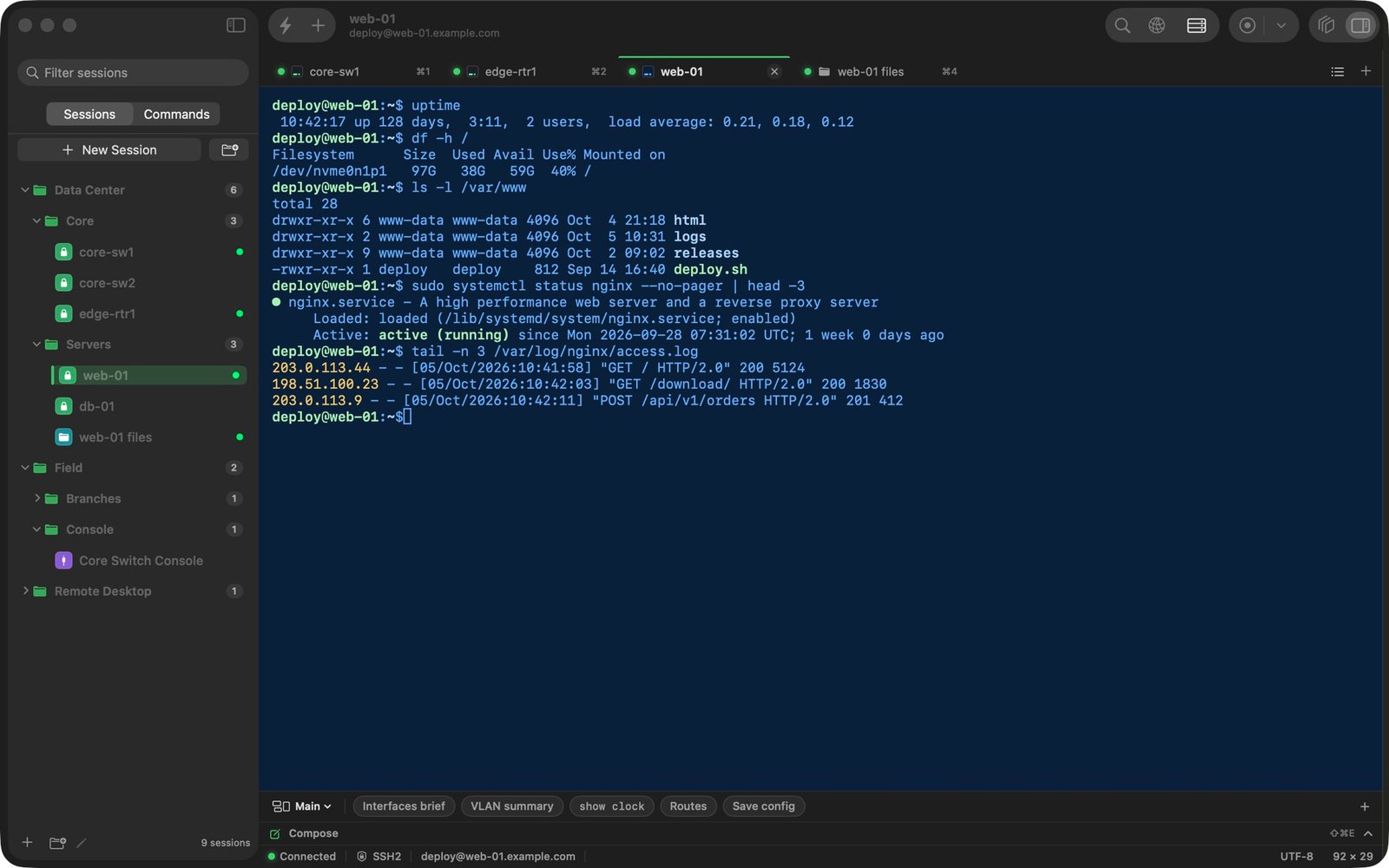
Task: Select the web-01 tab
Action: (x=704, y=72)
